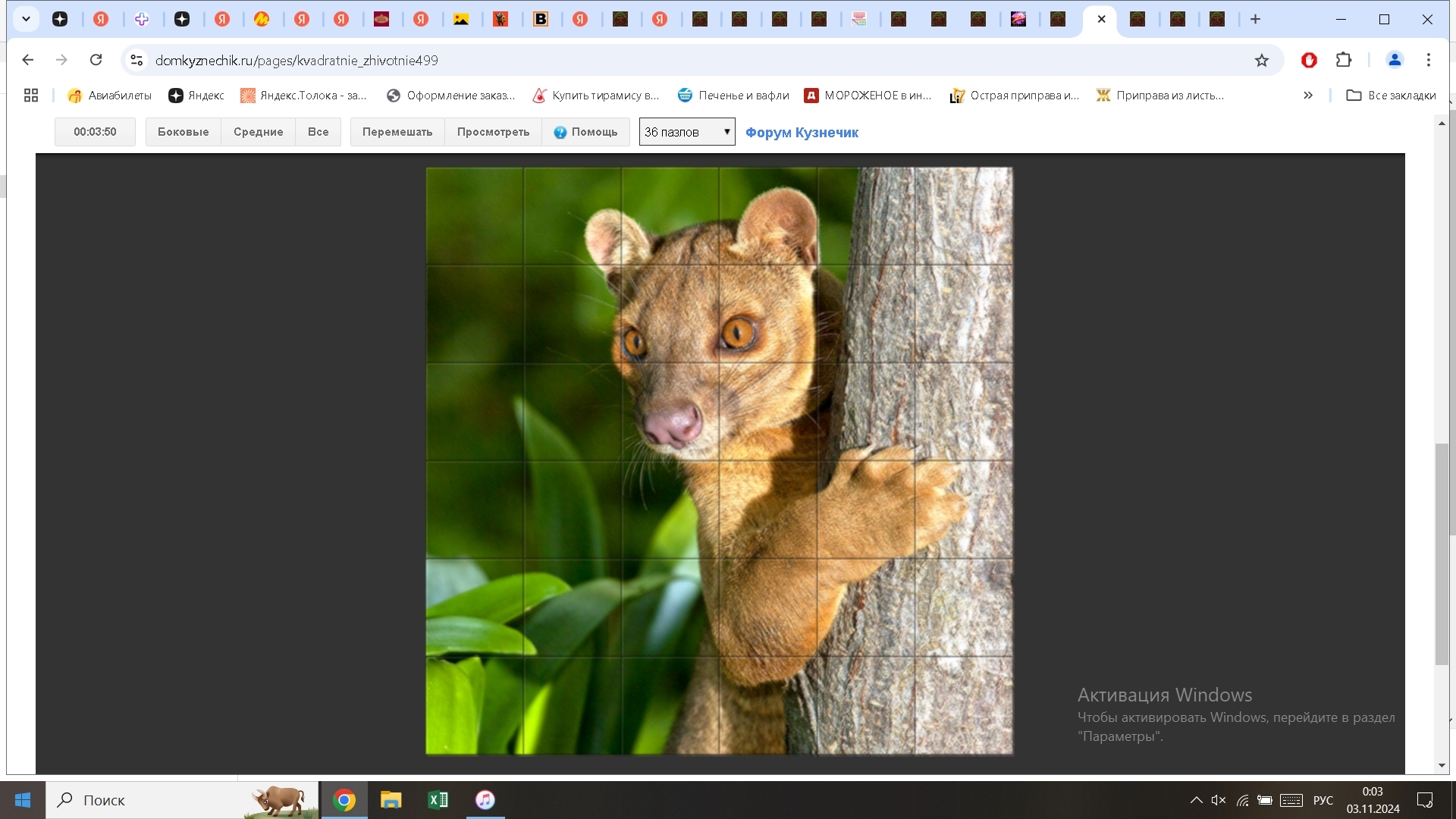Open the Яндекс bookmark

[196, 95]
